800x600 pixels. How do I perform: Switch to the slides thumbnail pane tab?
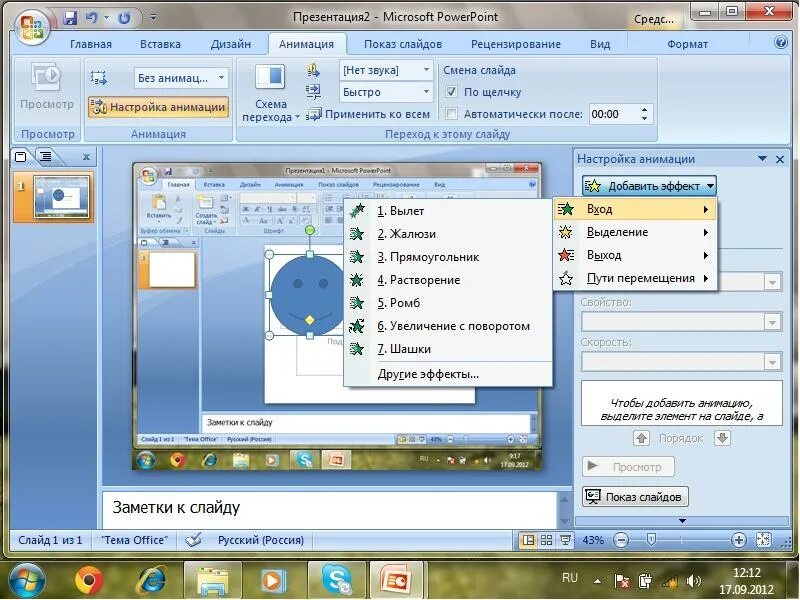[x=21, y=156]
